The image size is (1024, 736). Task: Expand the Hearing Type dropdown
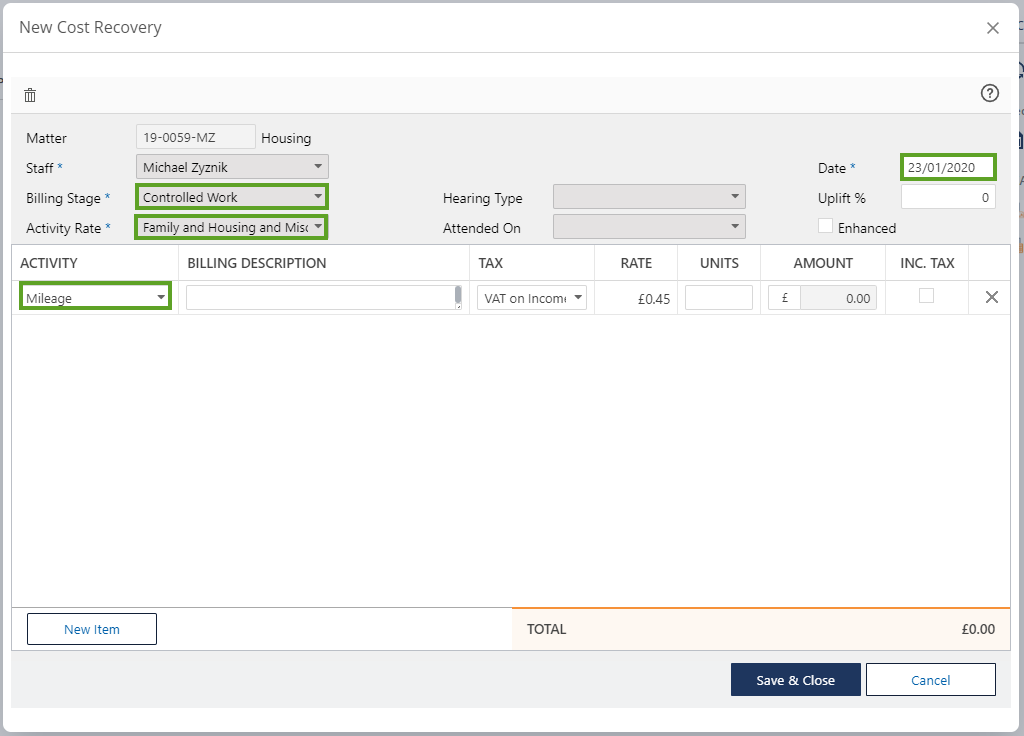click(x=648, y=197)
